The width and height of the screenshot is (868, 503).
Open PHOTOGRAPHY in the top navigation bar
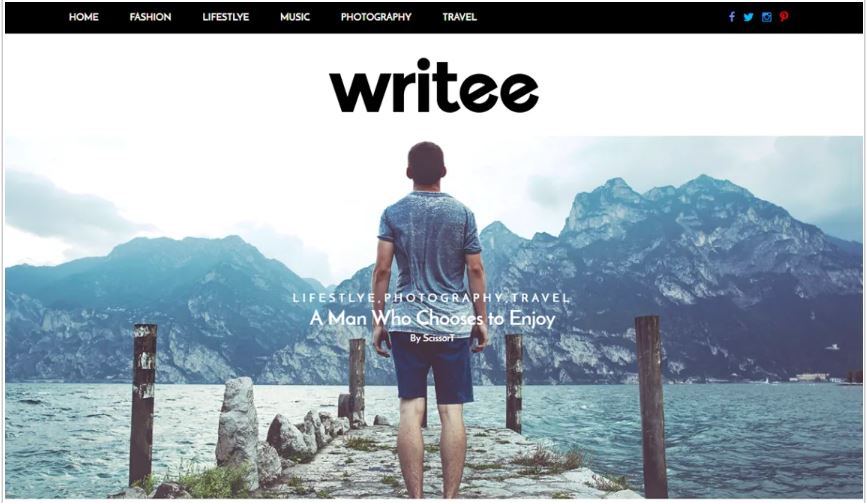pos(376,17)
